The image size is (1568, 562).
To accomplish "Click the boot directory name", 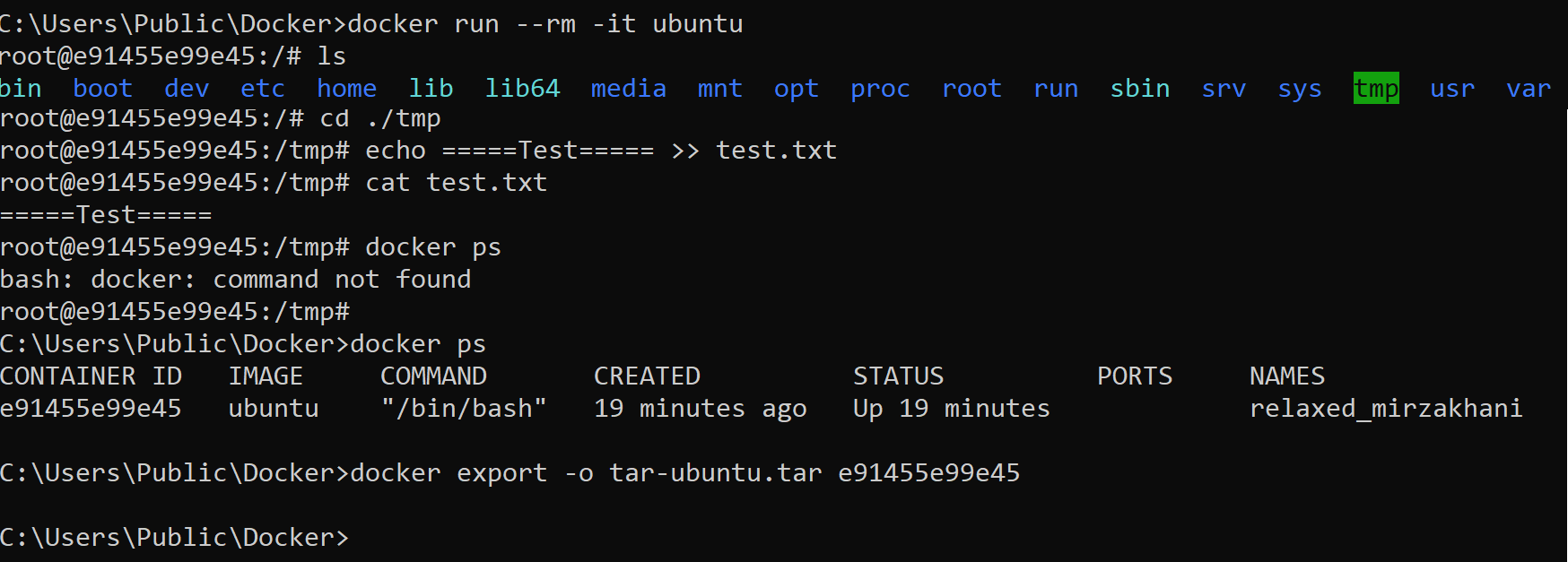I will click(102, 89).
